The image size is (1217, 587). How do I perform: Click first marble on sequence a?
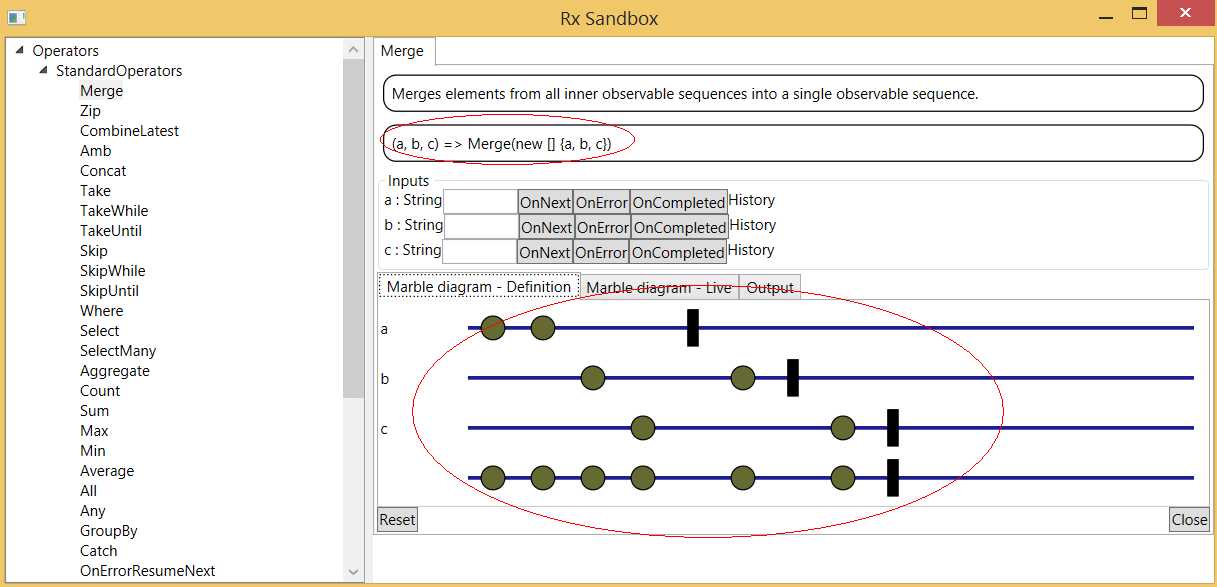click(x=493, y=327)
